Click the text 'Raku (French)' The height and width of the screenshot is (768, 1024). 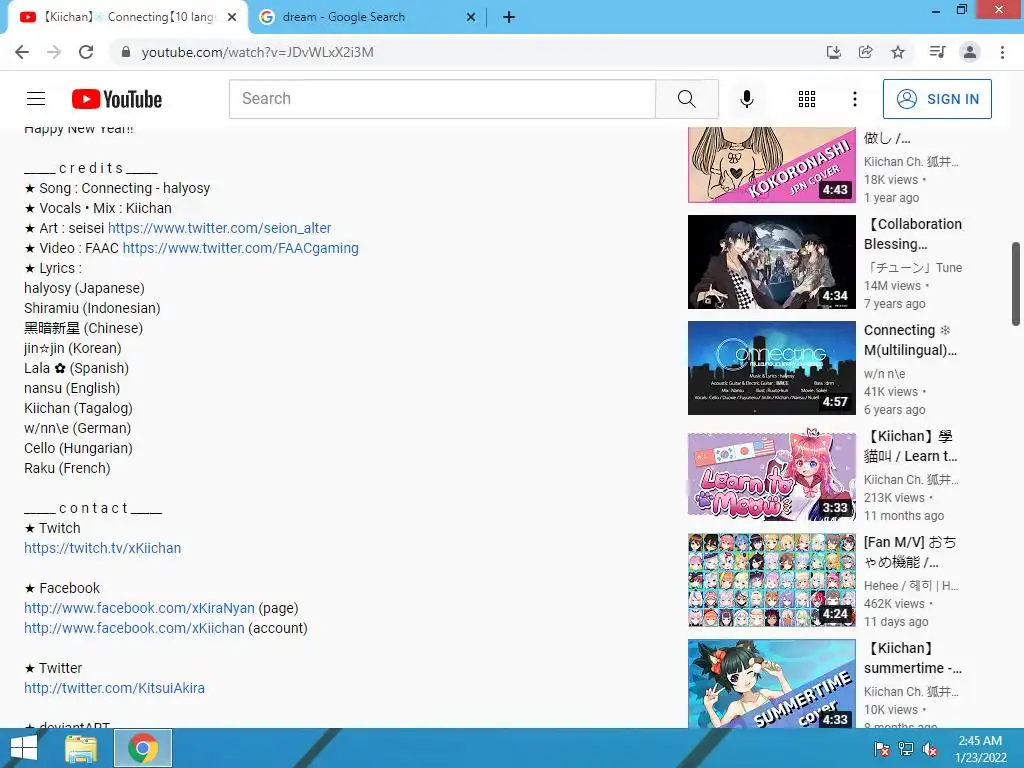pyautogui.click(x=67, y=468)
